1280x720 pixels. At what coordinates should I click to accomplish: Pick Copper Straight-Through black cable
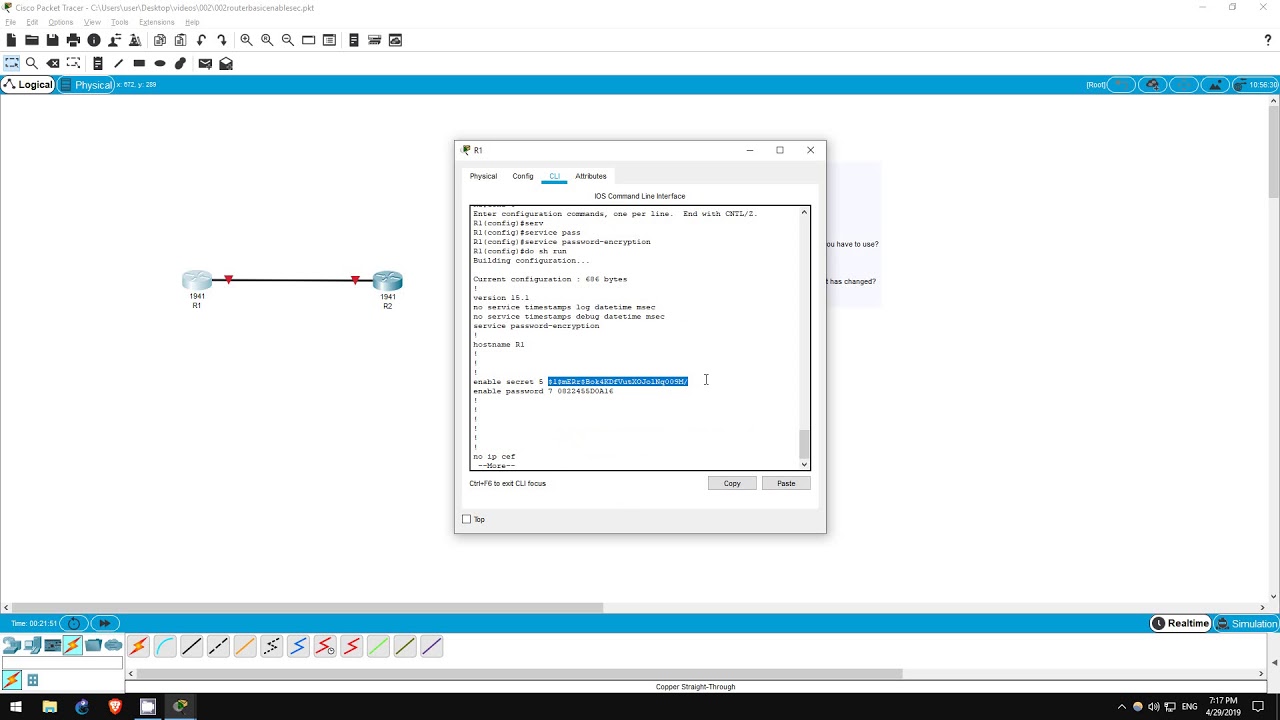(191, 647)
